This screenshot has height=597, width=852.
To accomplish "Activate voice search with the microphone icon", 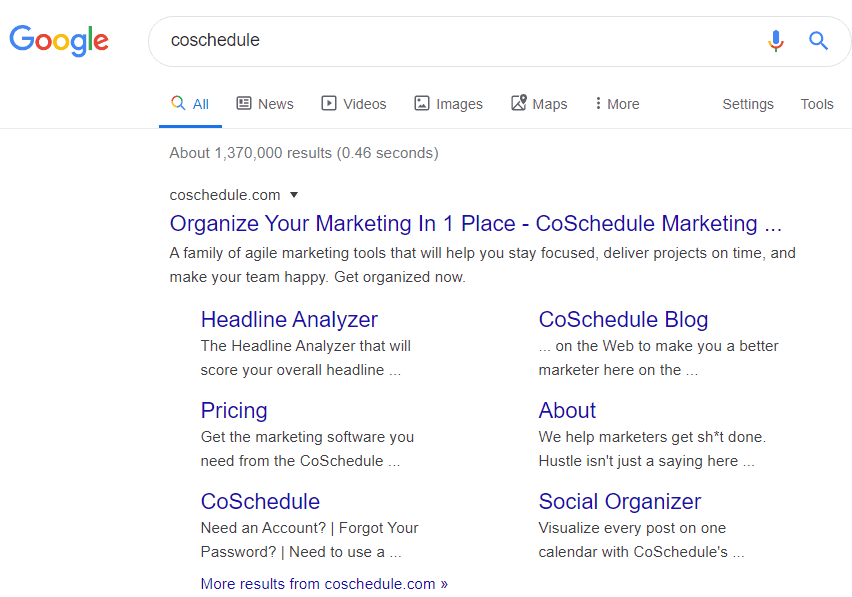I will (x=776, y=41).
